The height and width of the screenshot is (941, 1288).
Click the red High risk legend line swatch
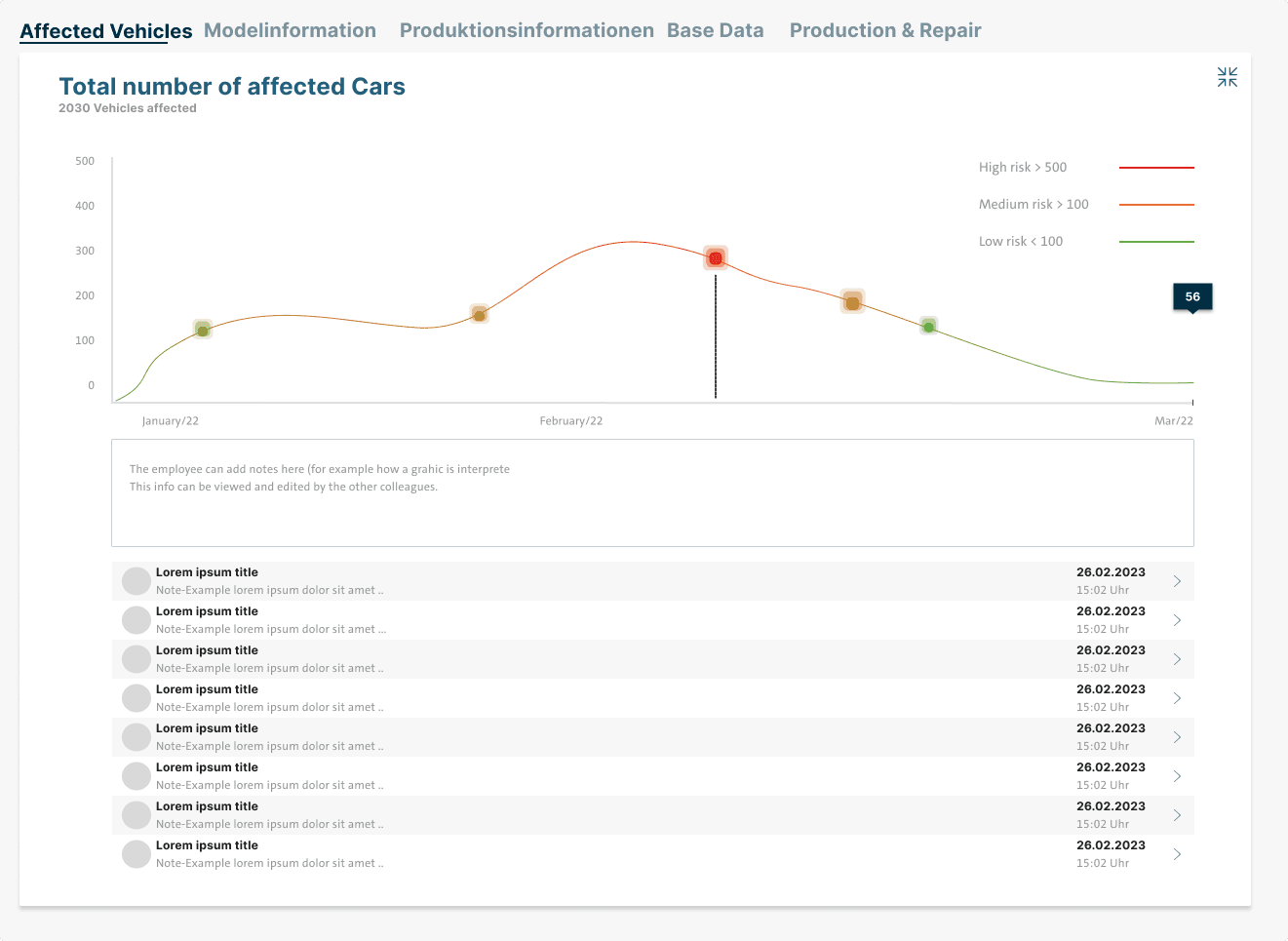click(x=1156, y=166)
